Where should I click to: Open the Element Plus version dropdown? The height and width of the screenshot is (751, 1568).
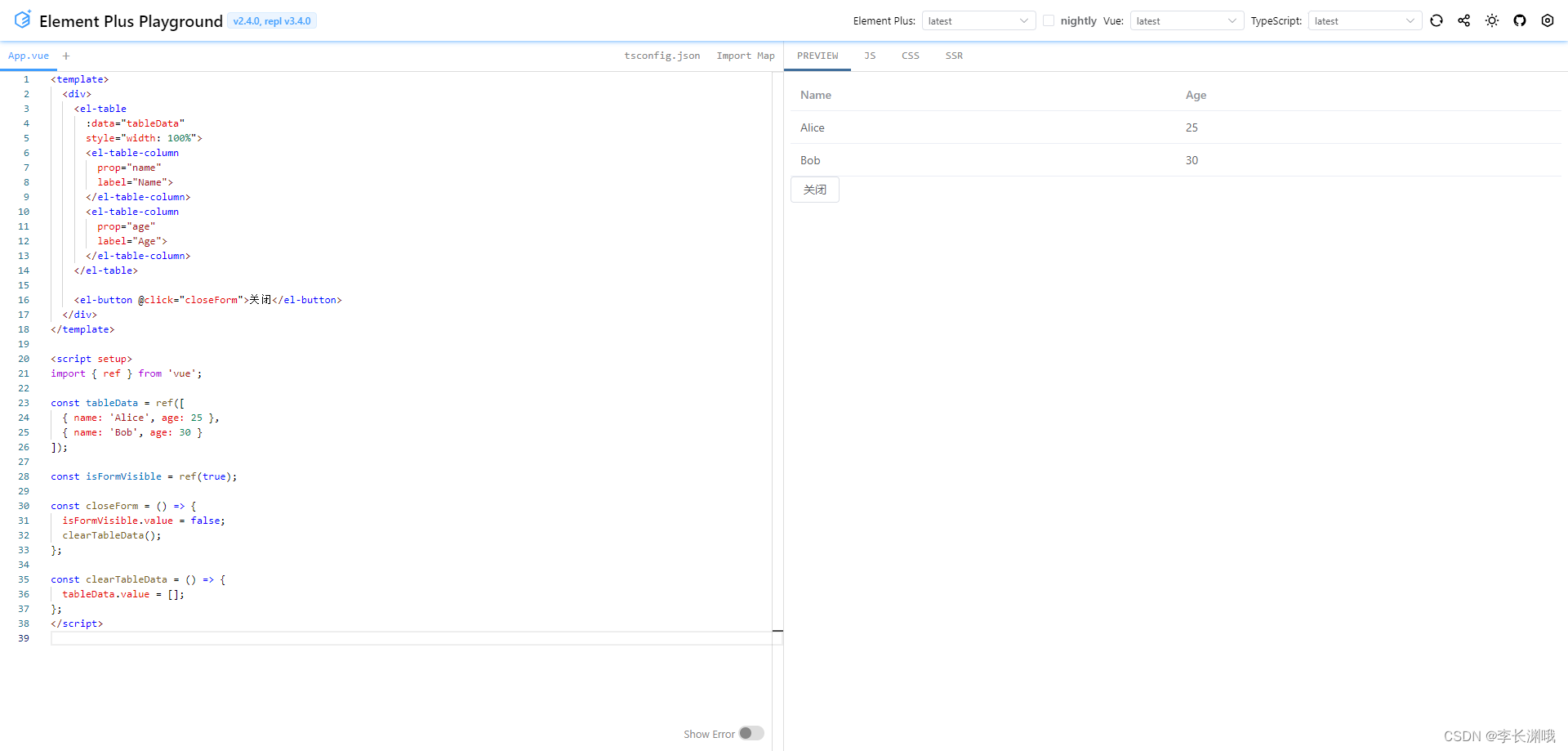tap(978, 20)
